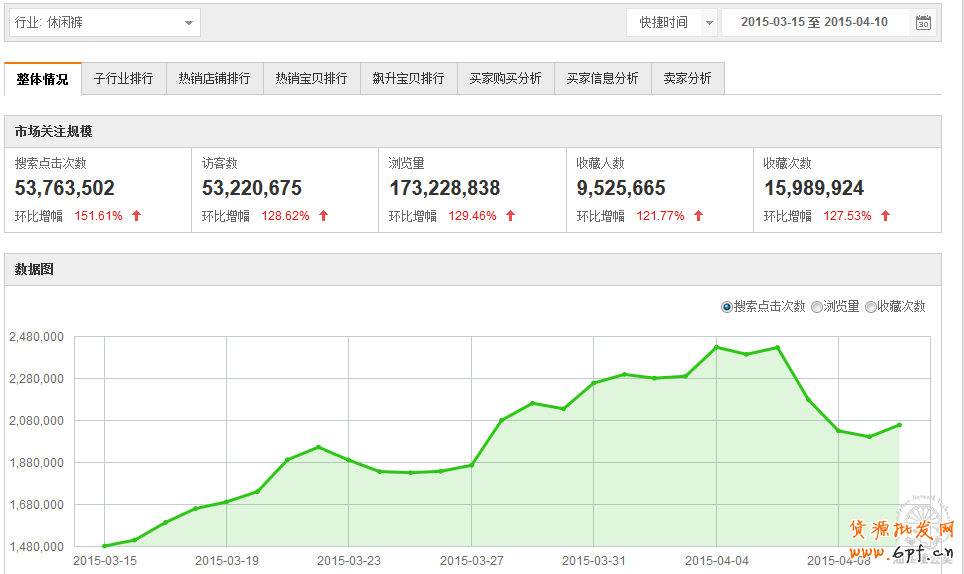Image resolution: width=964 pixels, height=574 pixels.
Task: Click the date range input field
Action: [x=814, y=23]
